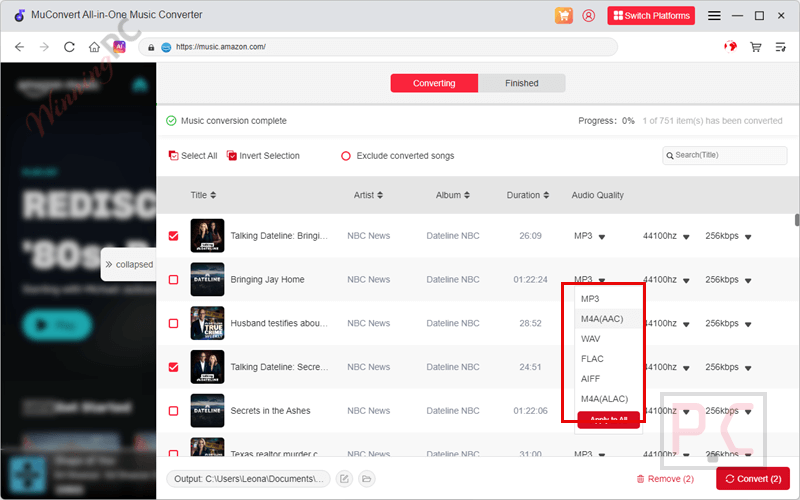Click the edit output path pencil icon

pos(344,479)
